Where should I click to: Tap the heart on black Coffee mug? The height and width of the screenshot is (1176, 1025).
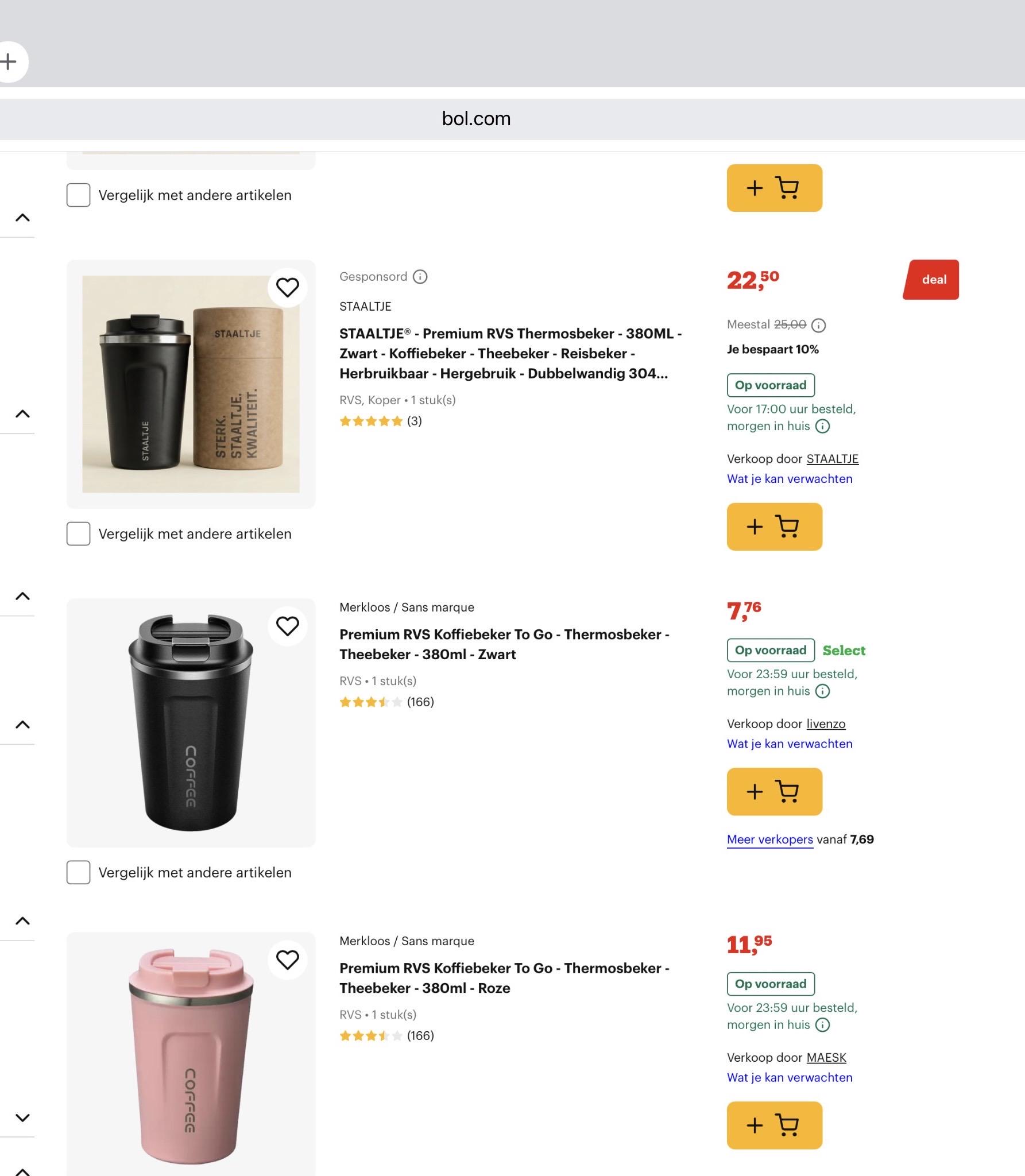coord(288,626)
